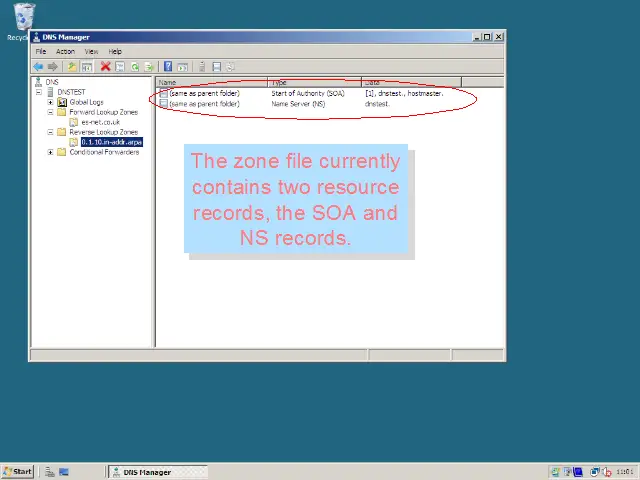Click the New Record toolbar icon

pos(231,67)
